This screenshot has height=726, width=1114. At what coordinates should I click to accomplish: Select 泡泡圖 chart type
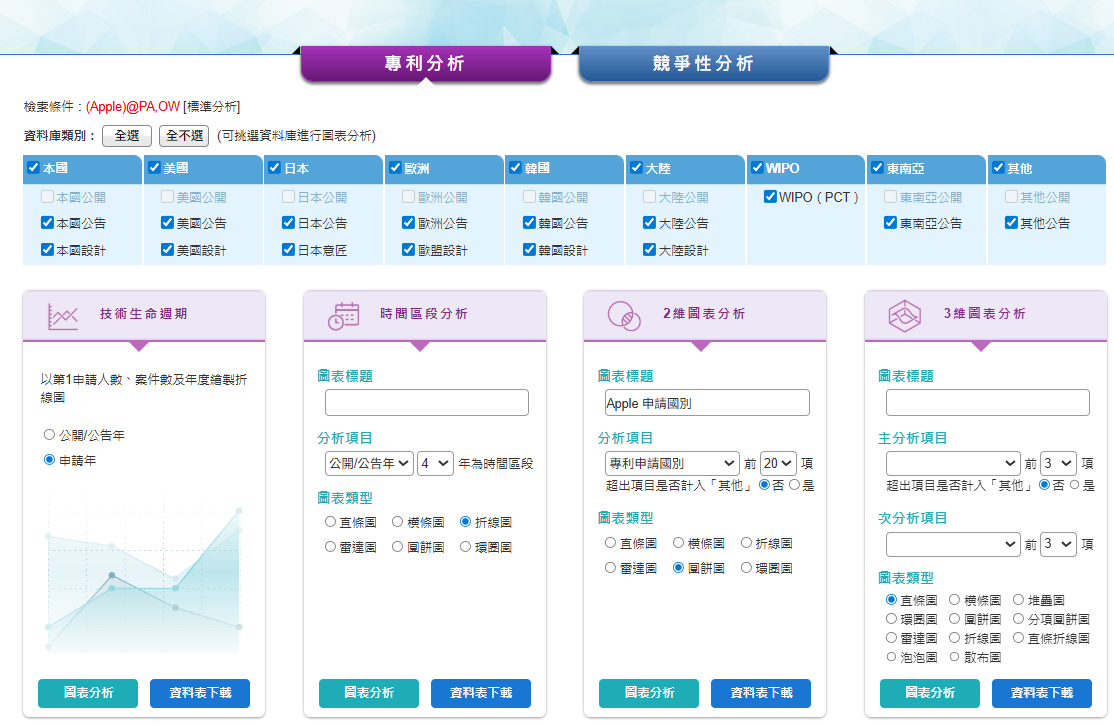[x=891, y=657]
